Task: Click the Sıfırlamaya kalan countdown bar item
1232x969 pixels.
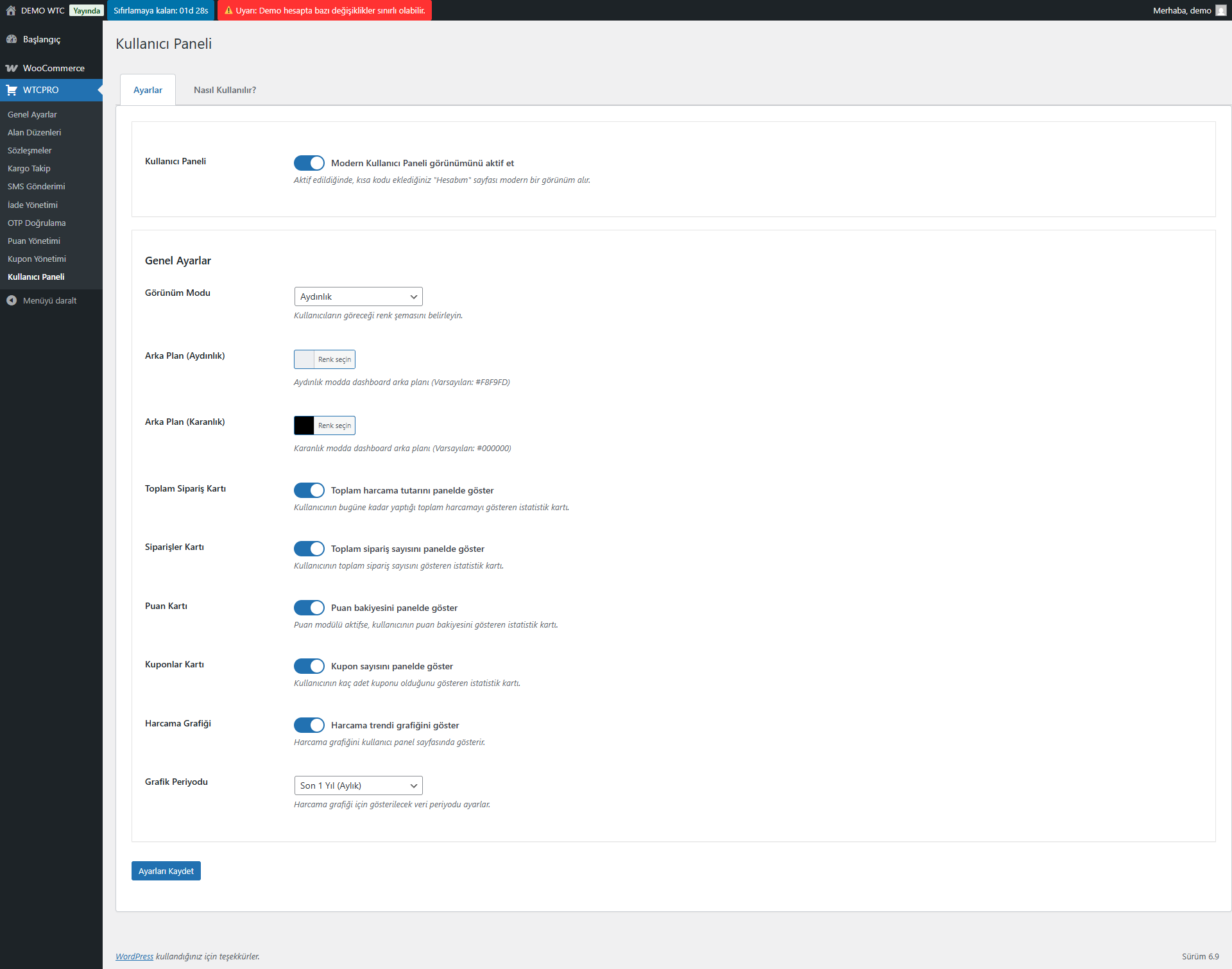Action: coord(161,10)
